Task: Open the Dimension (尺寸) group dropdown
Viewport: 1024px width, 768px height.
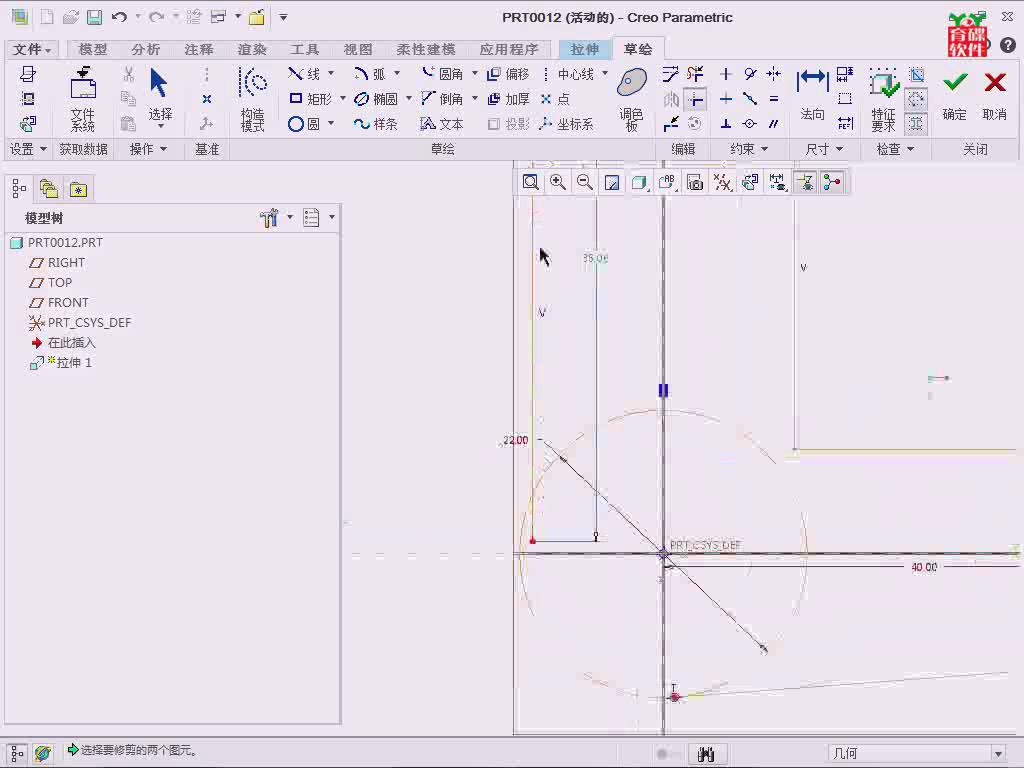Action: (824, 149)
